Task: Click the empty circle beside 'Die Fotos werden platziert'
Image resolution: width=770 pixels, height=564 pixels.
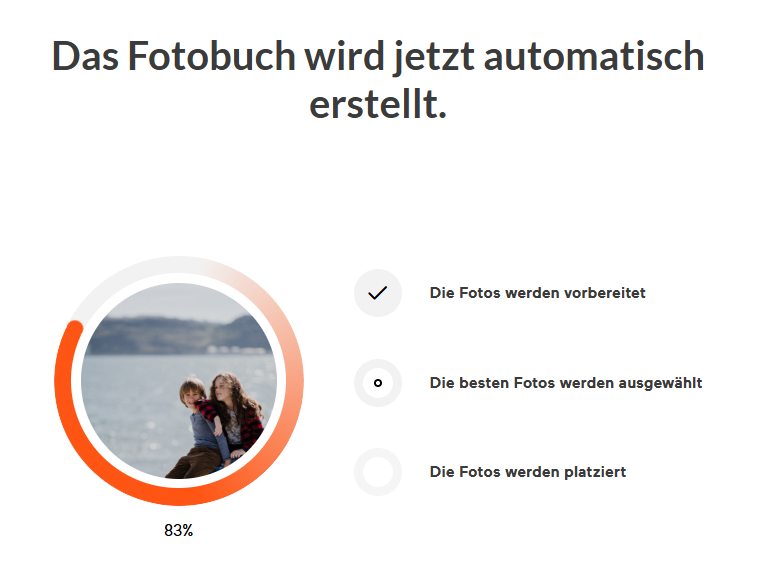Action: (377, 472)
